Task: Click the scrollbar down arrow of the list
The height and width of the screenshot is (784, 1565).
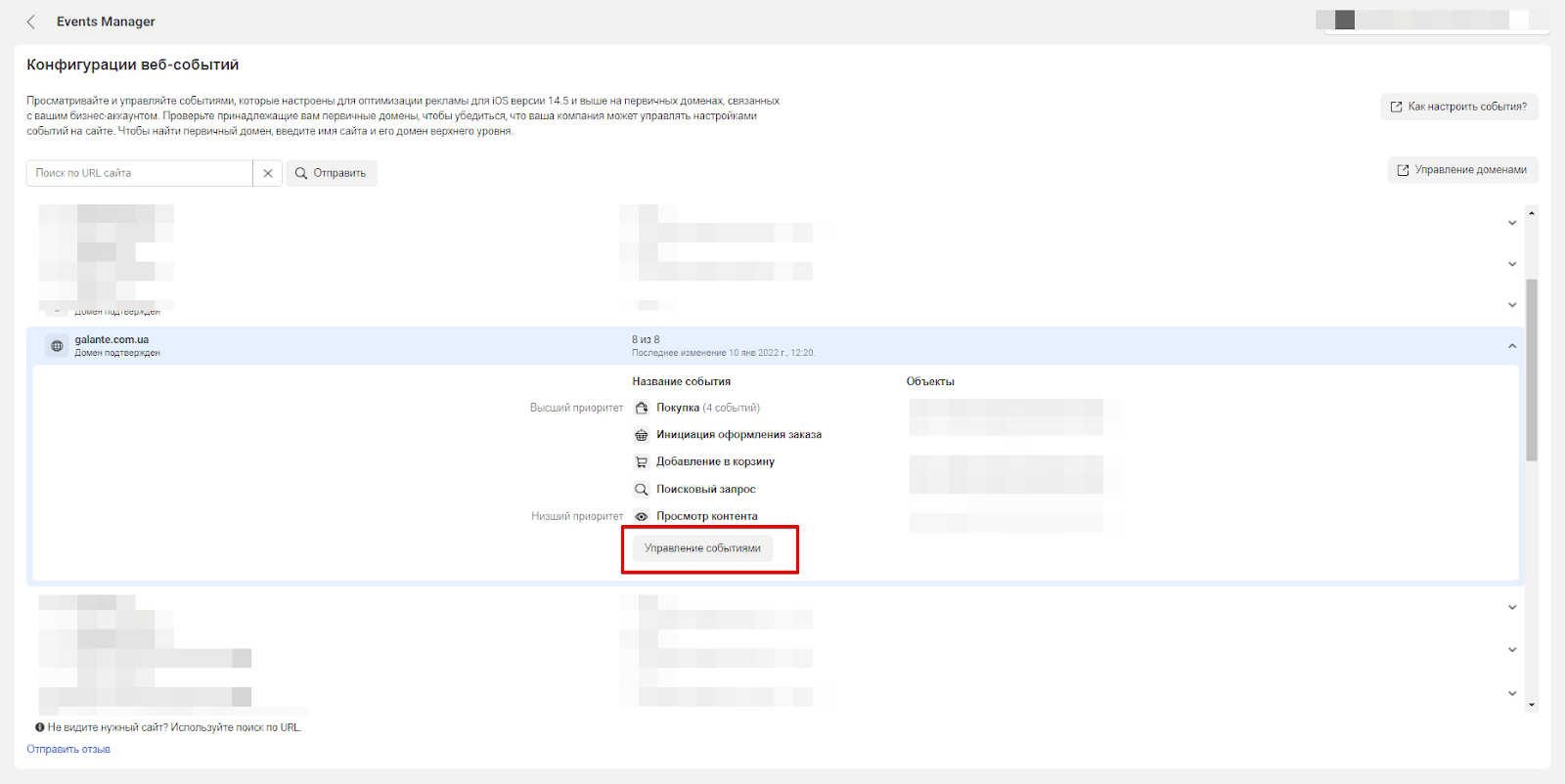Action: point(1532,705)
